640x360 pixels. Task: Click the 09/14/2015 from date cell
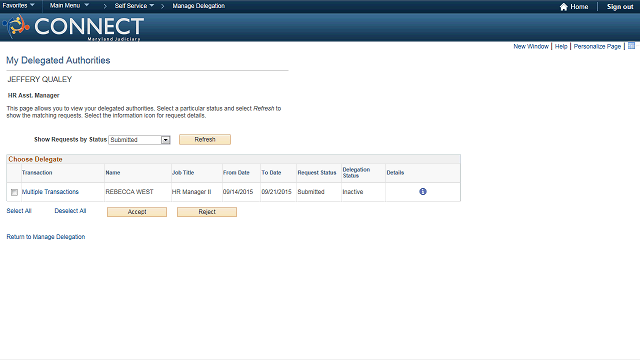coord(238,192)
